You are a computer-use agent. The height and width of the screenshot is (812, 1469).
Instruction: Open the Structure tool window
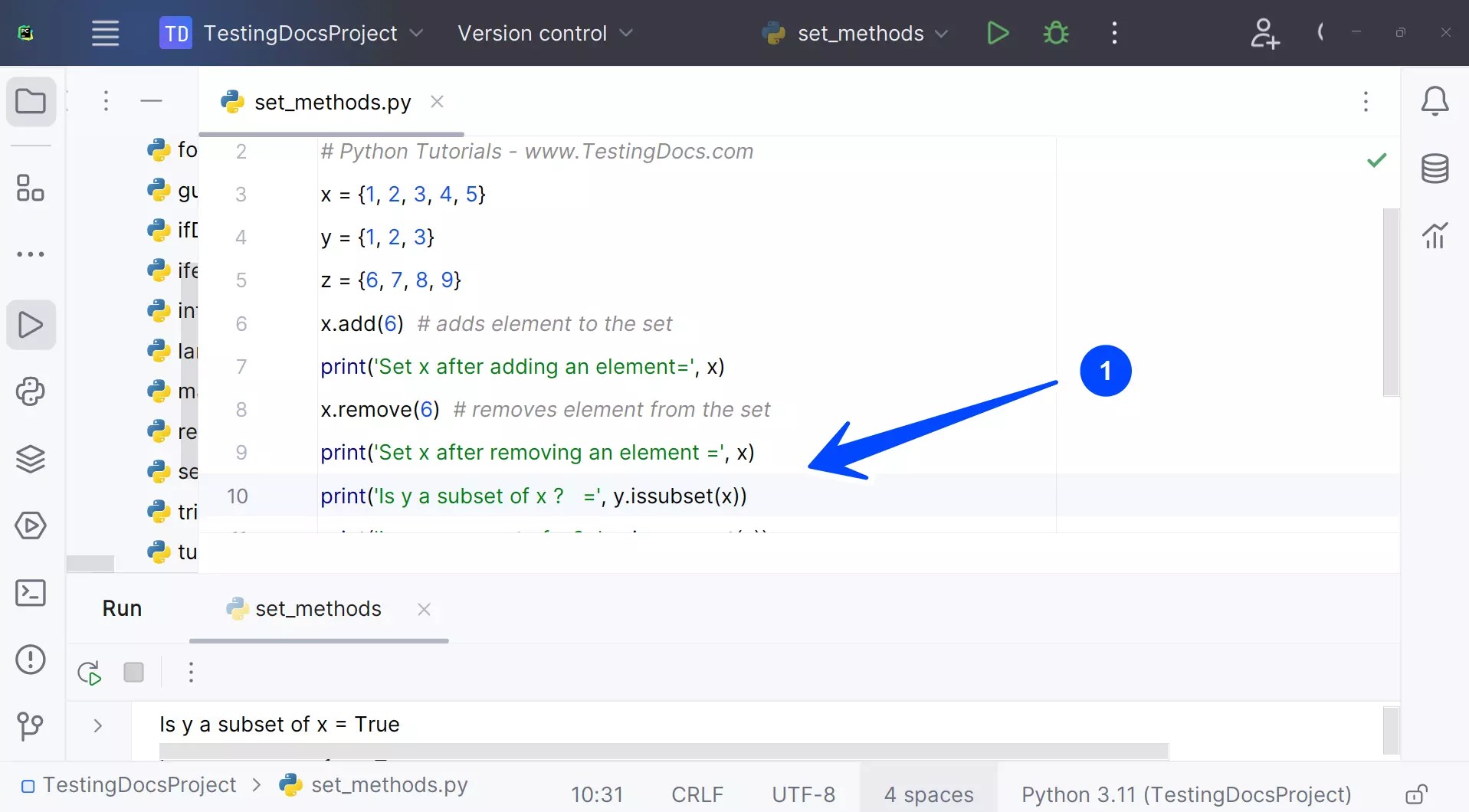(x=30, y=188)
